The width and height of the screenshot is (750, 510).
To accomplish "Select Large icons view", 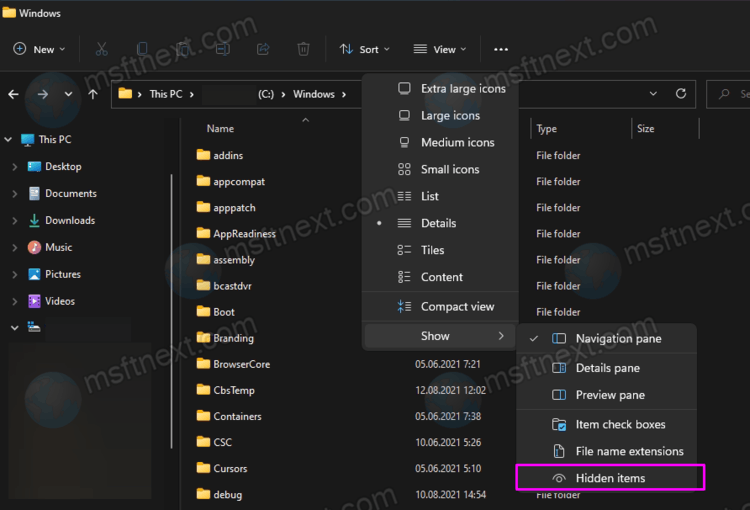I will [440, 115].
